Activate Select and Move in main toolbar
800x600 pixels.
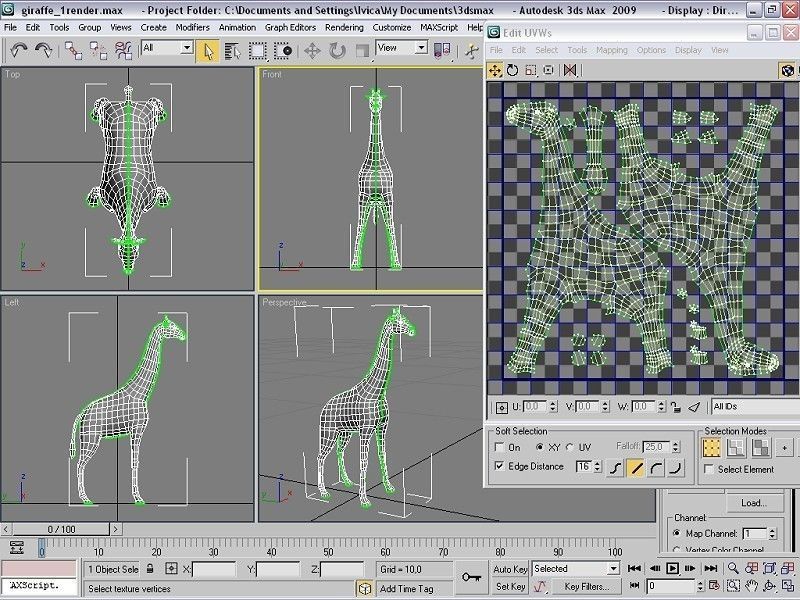[312, 51]
